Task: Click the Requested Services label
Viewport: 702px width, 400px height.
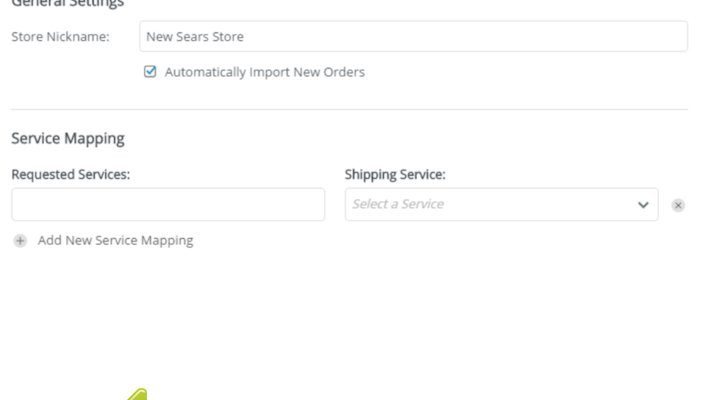Action: 71,174
